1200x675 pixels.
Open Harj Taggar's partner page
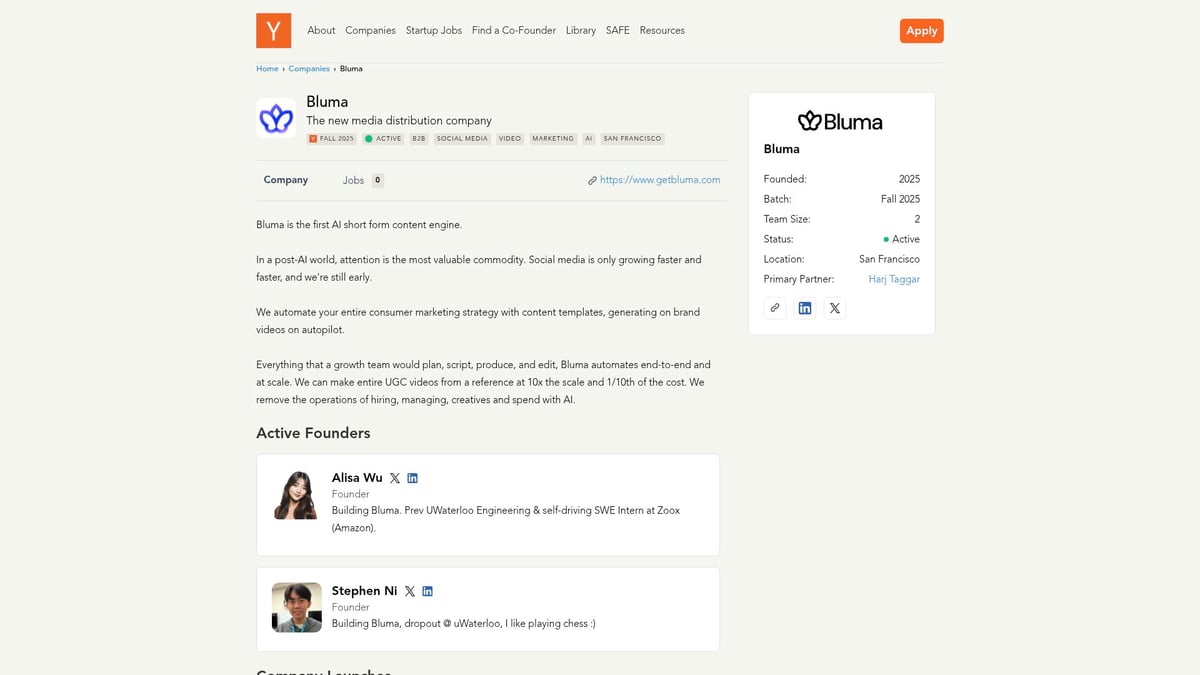(x=893, y=279)
